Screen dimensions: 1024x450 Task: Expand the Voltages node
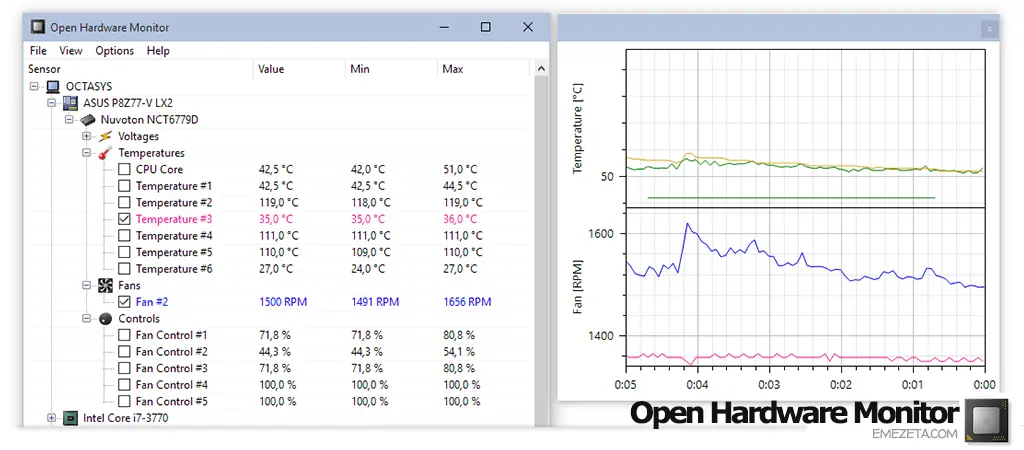(86, 137)
